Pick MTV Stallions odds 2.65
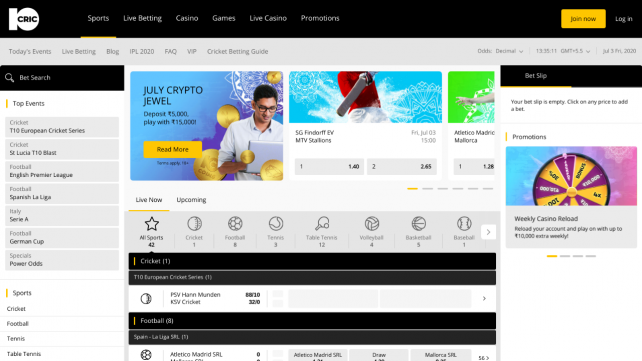 (x=402, y=167)
